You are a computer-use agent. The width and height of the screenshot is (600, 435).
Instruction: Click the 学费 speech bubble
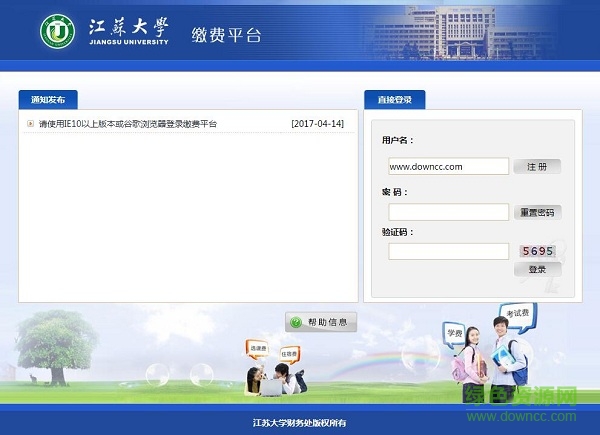point(455,334)
